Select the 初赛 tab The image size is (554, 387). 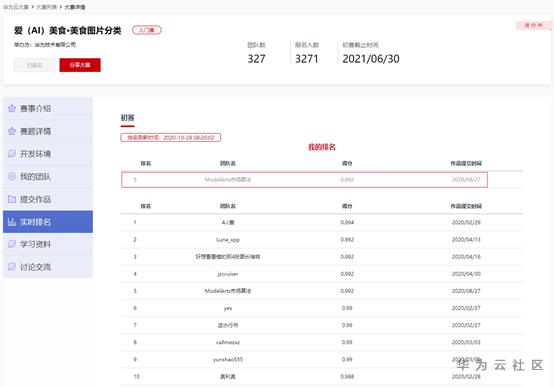(128, 118)
